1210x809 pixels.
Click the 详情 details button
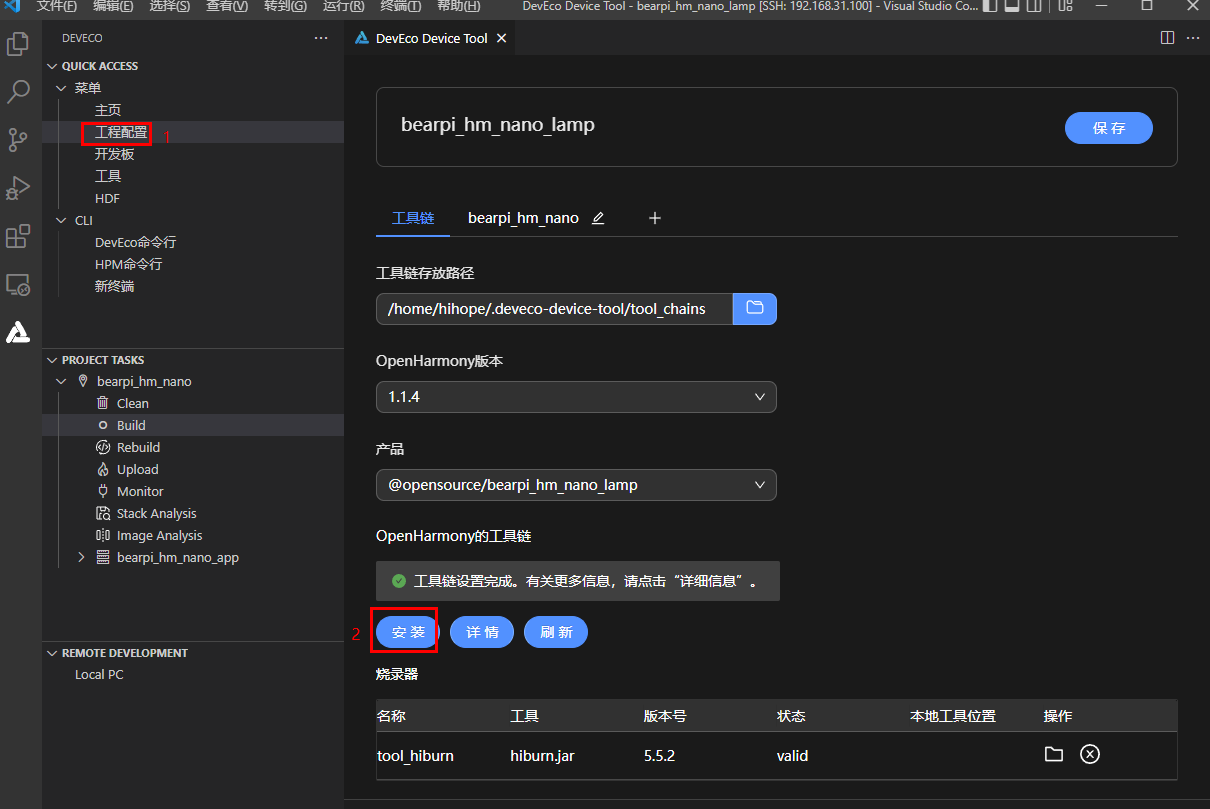(482, 632)
